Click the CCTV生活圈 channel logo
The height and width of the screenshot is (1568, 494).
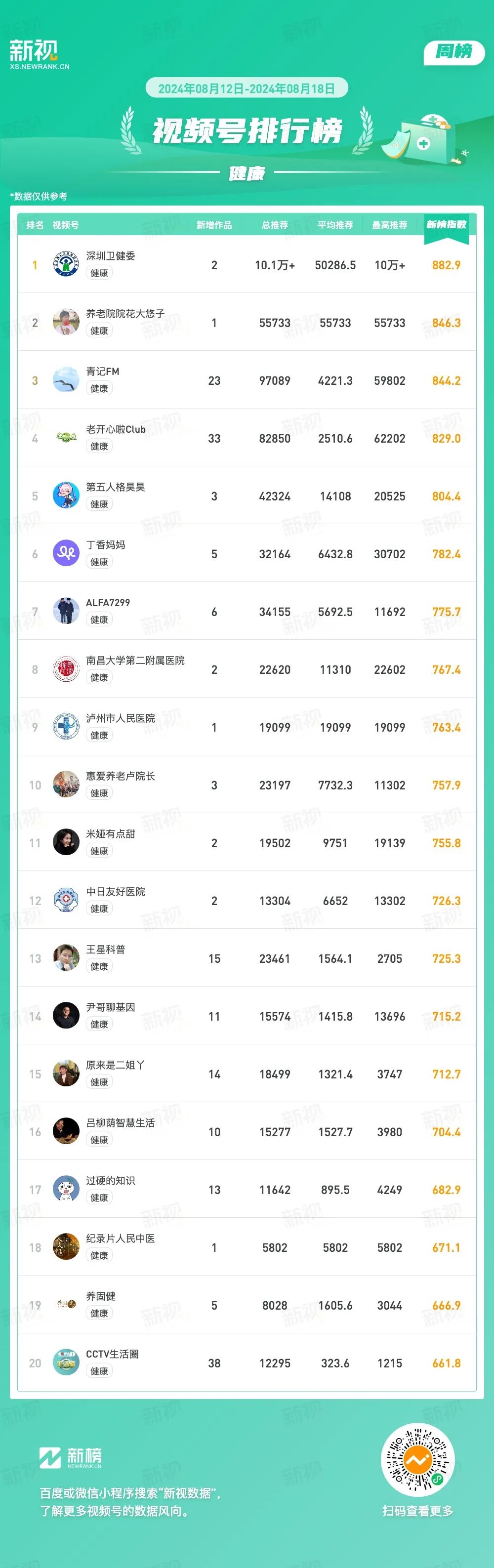point(66,1363)
